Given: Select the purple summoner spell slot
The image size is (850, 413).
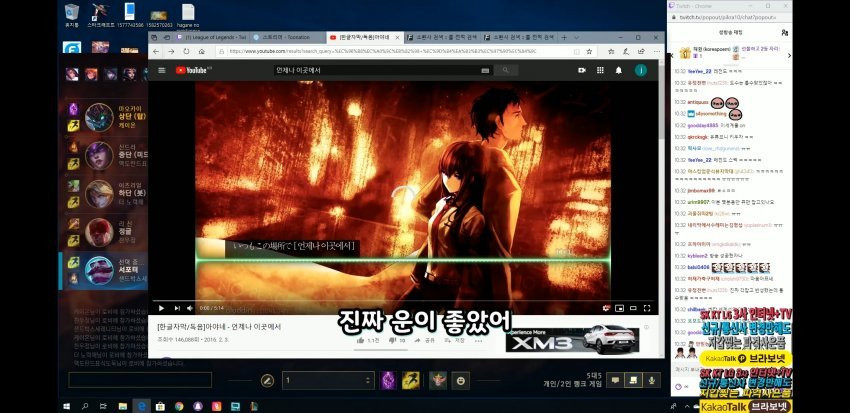Looking at the screenshot, I should pos(388,380).
